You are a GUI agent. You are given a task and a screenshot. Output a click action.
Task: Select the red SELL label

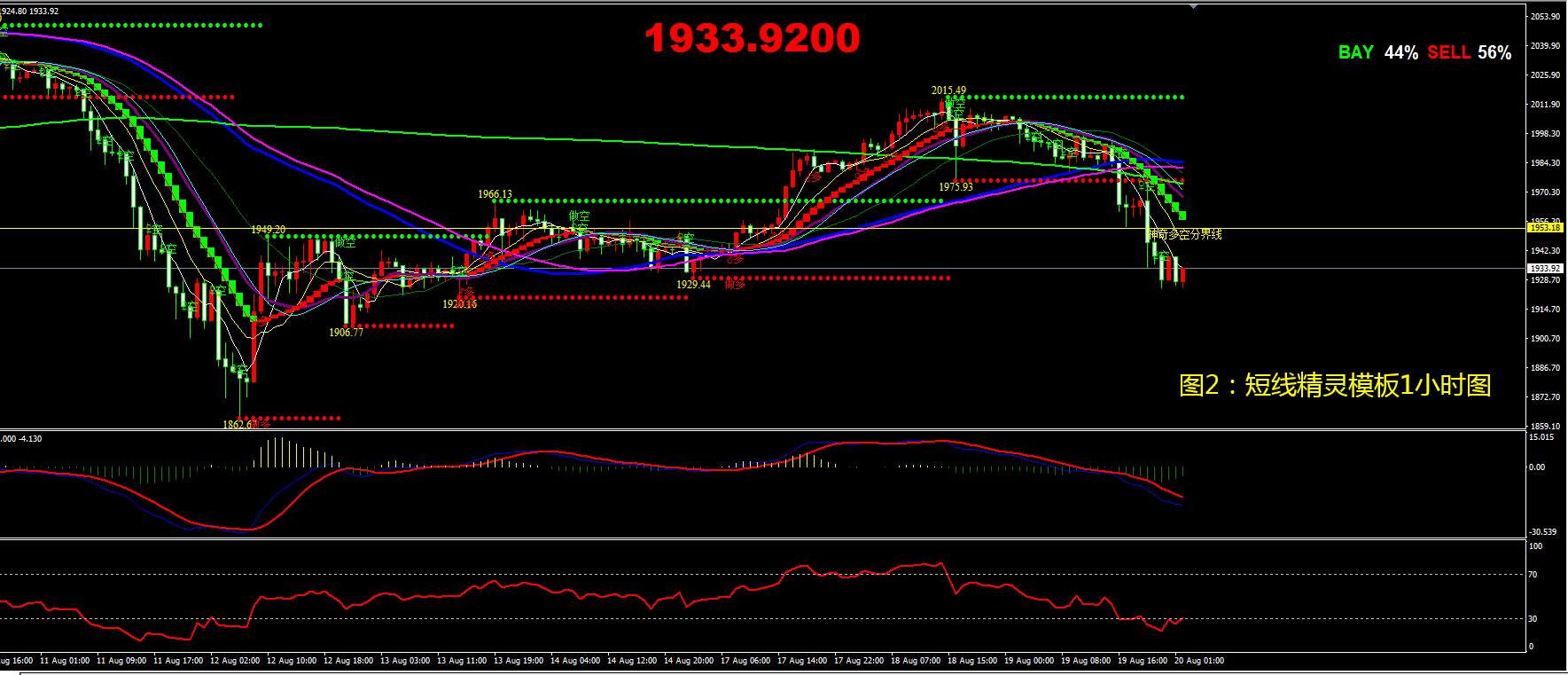click(1449, 53)
